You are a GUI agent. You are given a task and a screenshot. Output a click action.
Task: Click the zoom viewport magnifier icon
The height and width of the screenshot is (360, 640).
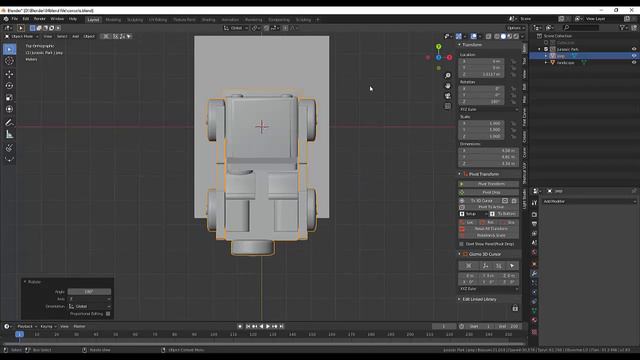pos(448,76)
